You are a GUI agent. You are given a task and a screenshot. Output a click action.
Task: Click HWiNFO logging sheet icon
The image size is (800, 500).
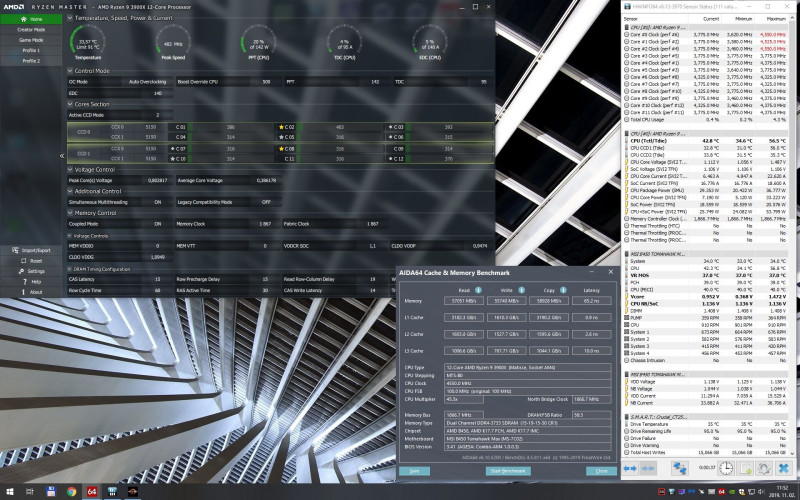[745, 468]
